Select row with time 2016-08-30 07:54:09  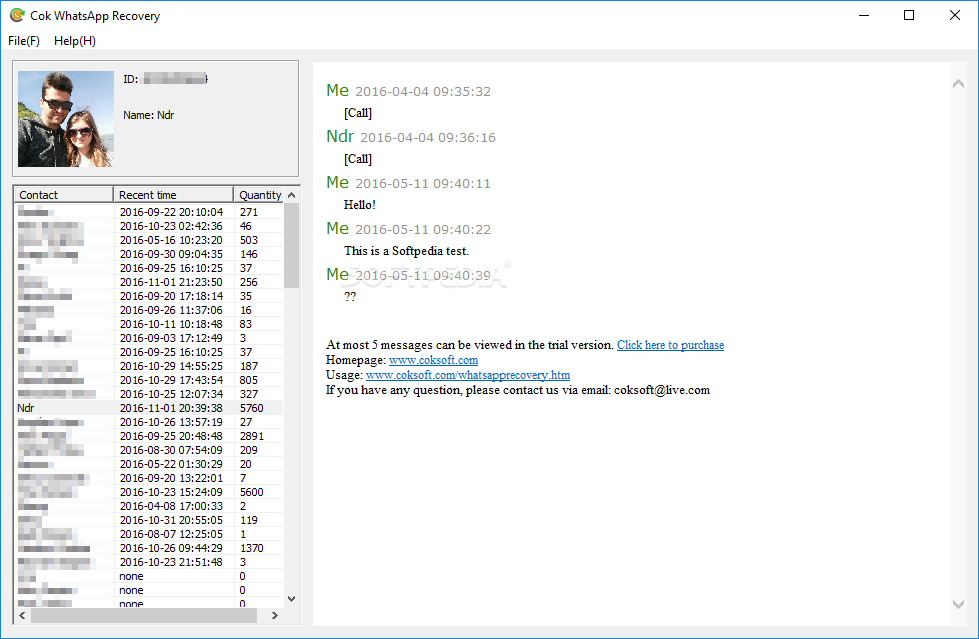pyautogui.click(x=149, y=450)
